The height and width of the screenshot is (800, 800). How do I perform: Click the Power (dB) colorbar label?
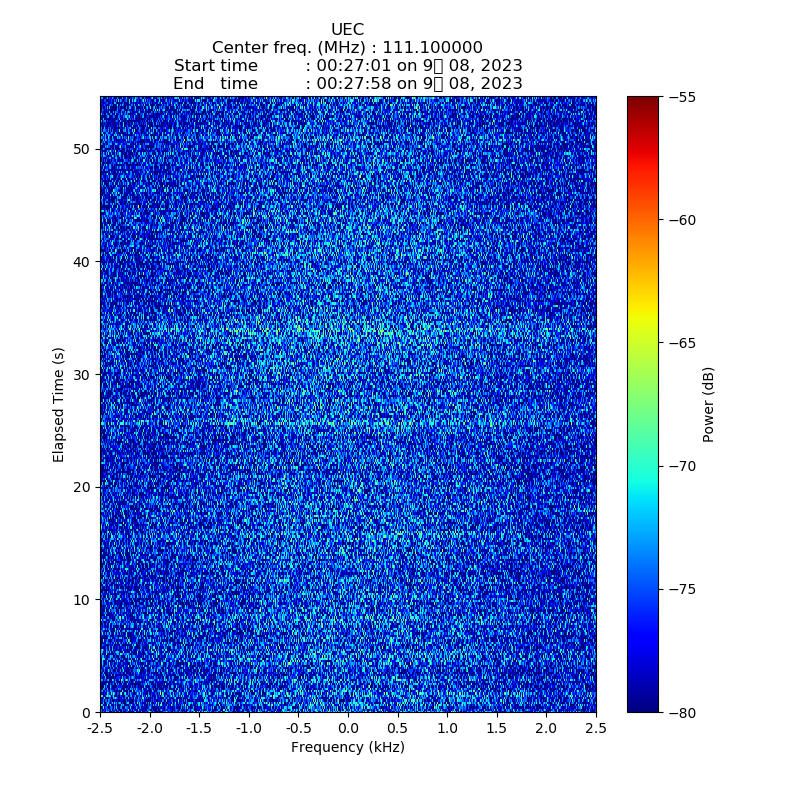point(709,404)
